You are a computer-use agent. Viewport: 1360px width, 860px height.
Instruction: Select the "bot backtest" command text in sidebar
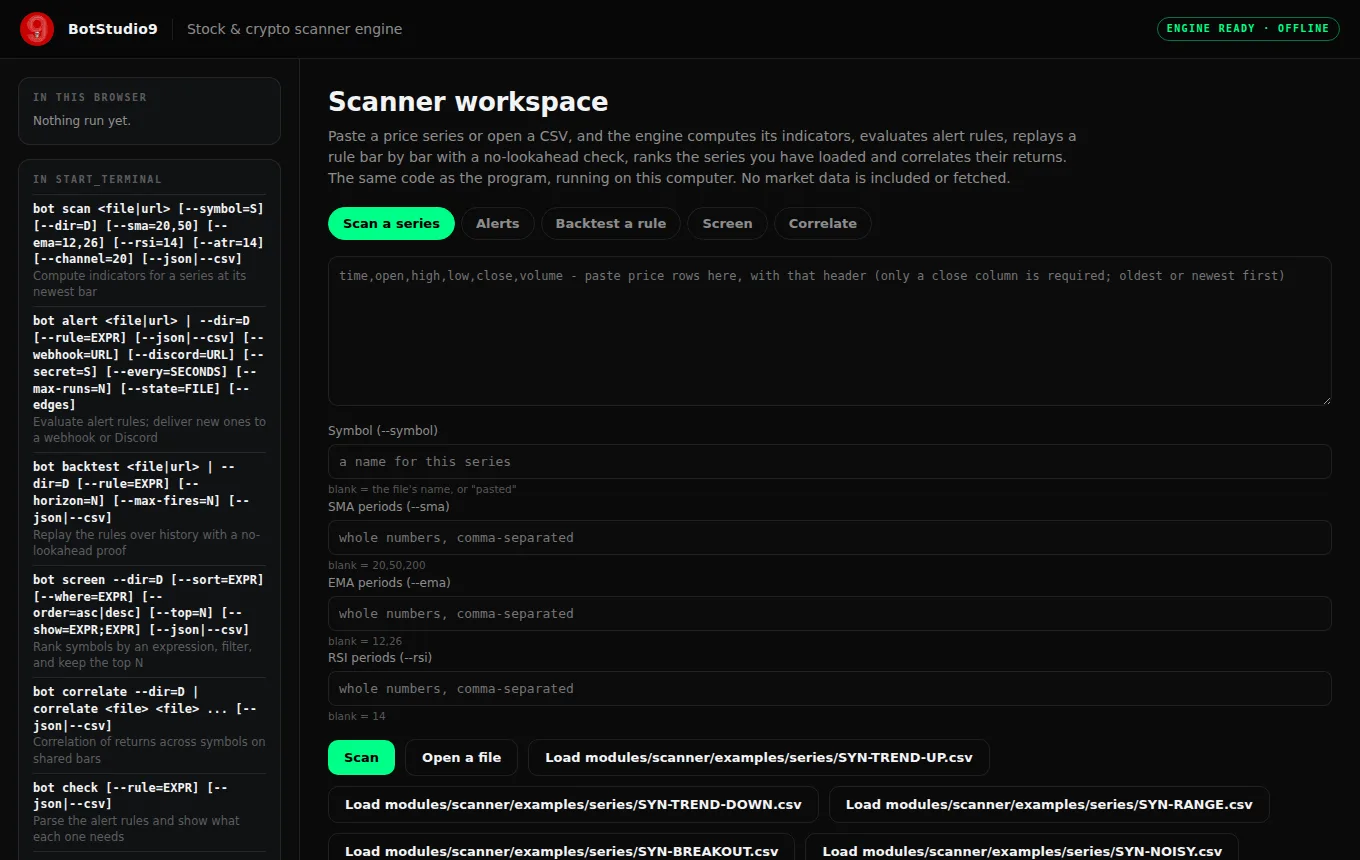[x=142, y=492]
